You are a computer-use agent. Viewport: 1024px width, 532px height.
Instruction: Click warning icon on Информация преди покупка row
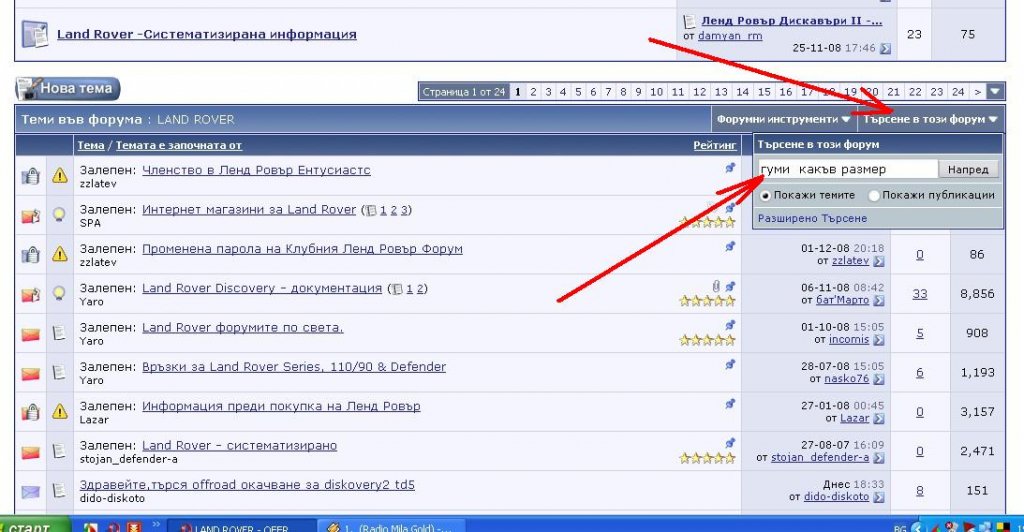point(59,411)
